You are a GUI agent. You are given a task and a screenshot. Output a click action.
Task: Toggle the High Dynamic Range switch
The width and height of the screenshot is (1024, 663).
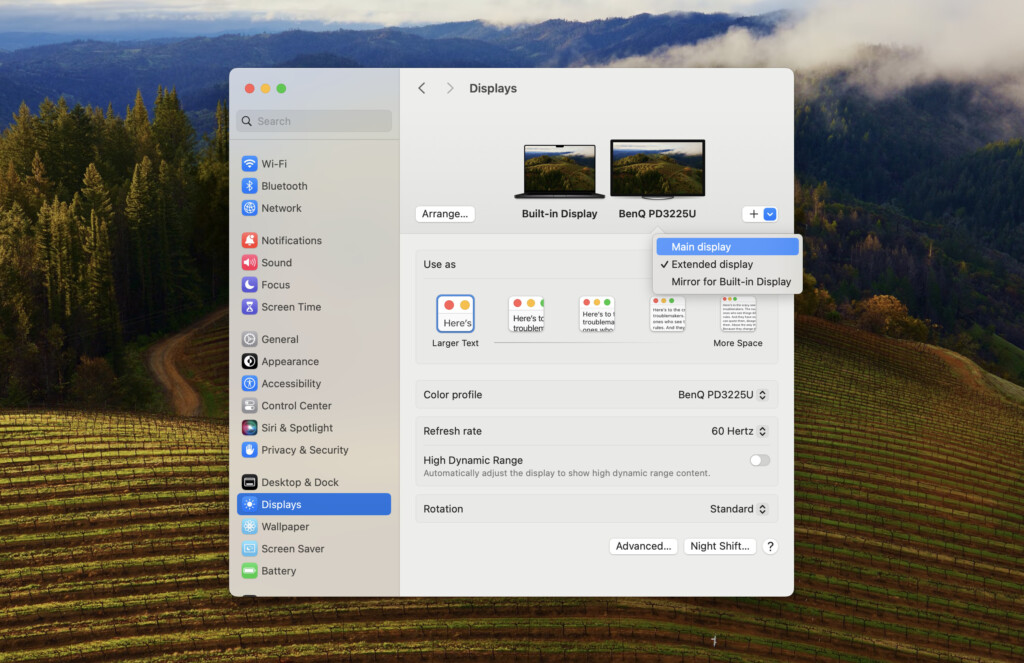(x=760, y=461)
